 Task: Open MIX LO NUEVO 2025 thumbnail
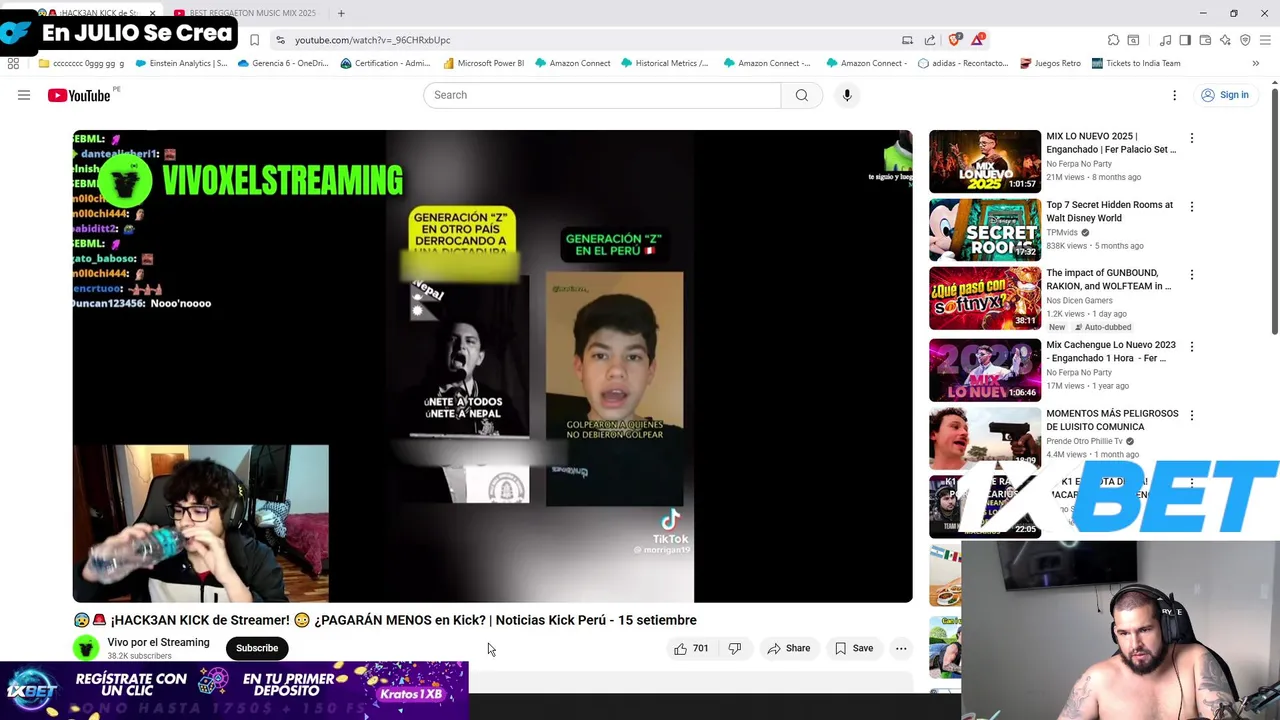[985, 161]
